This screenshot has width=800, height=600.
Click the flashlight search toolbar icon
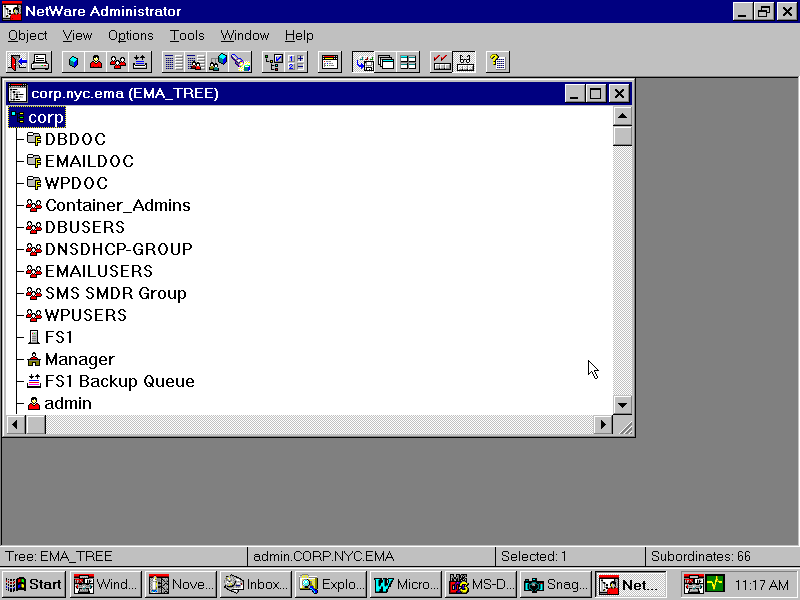(240, 62)
